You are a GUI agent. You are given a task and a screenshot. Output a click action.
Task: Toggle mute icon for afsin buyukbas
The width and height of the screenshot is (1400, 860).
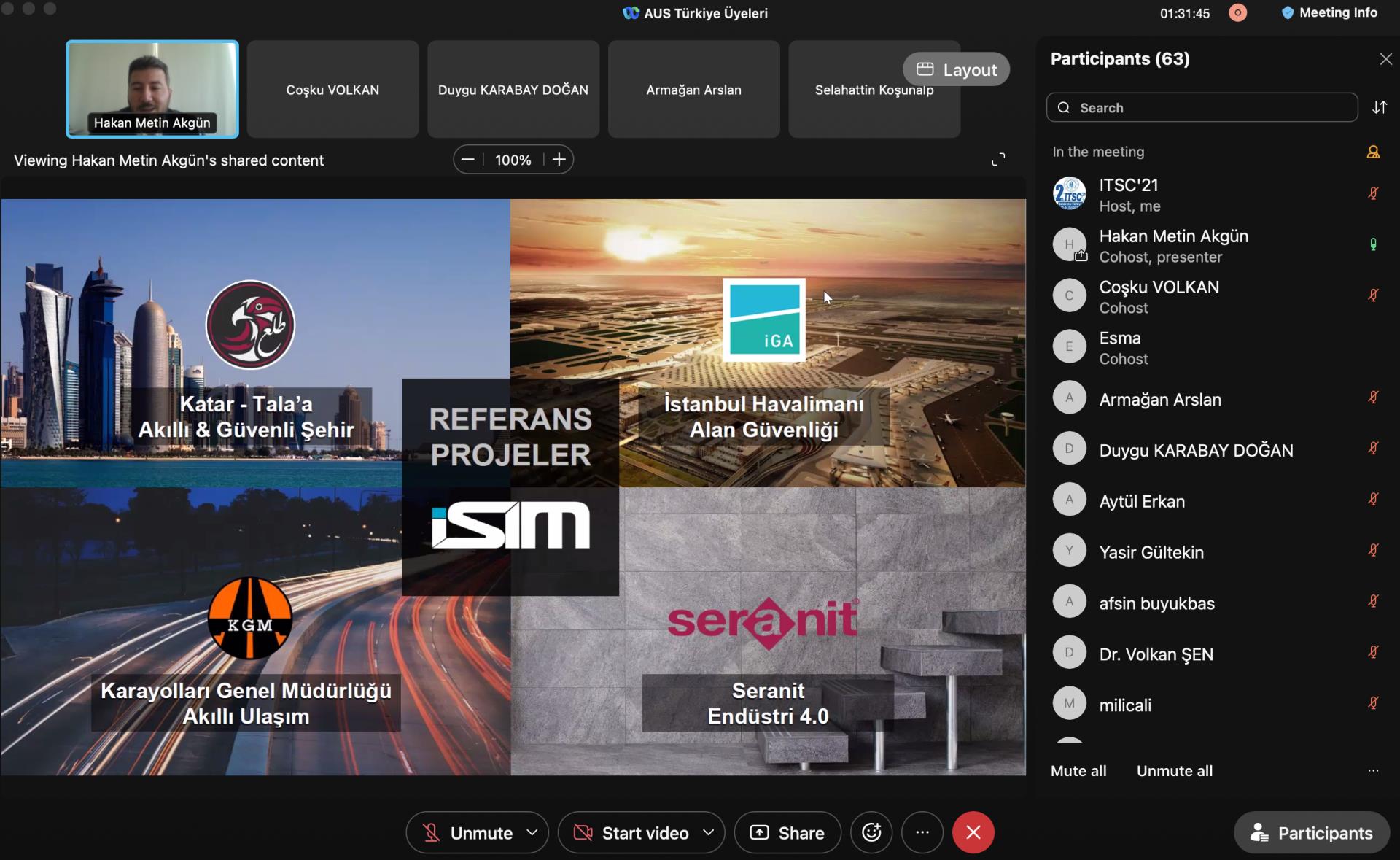click(1373, 602)
